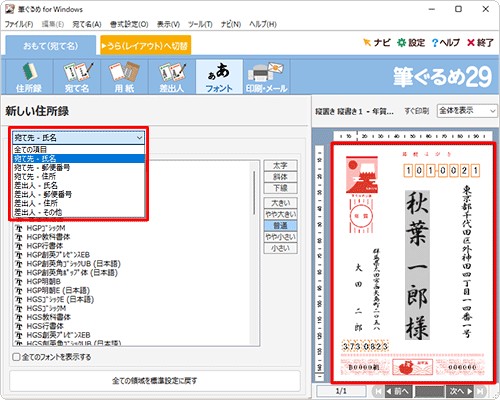Set font size to やや小さい

click(280, 237)
